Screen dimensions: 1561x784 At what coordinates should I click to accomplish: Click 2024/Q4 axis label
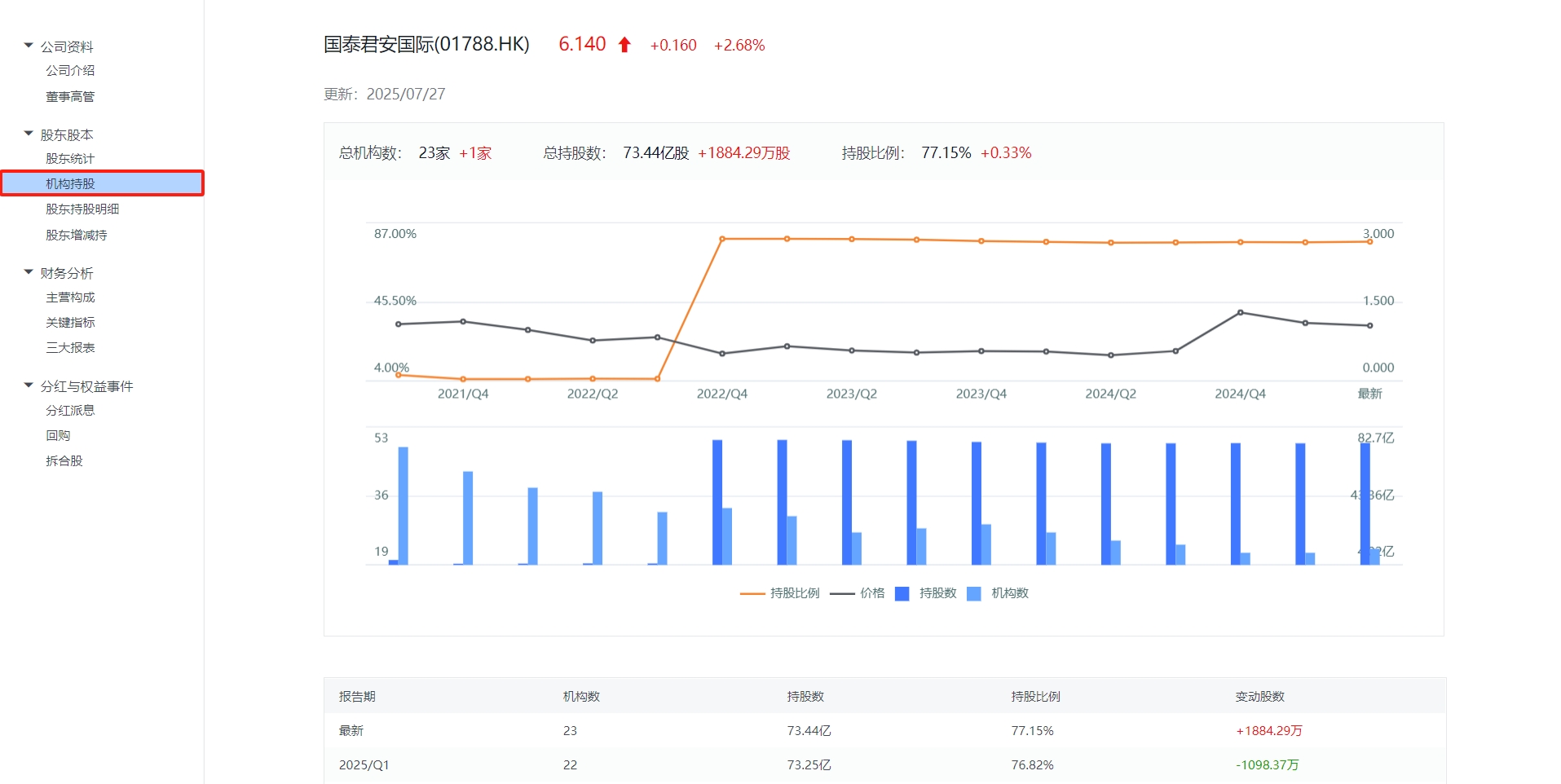pyautogui.click(x=1241, y=394)
